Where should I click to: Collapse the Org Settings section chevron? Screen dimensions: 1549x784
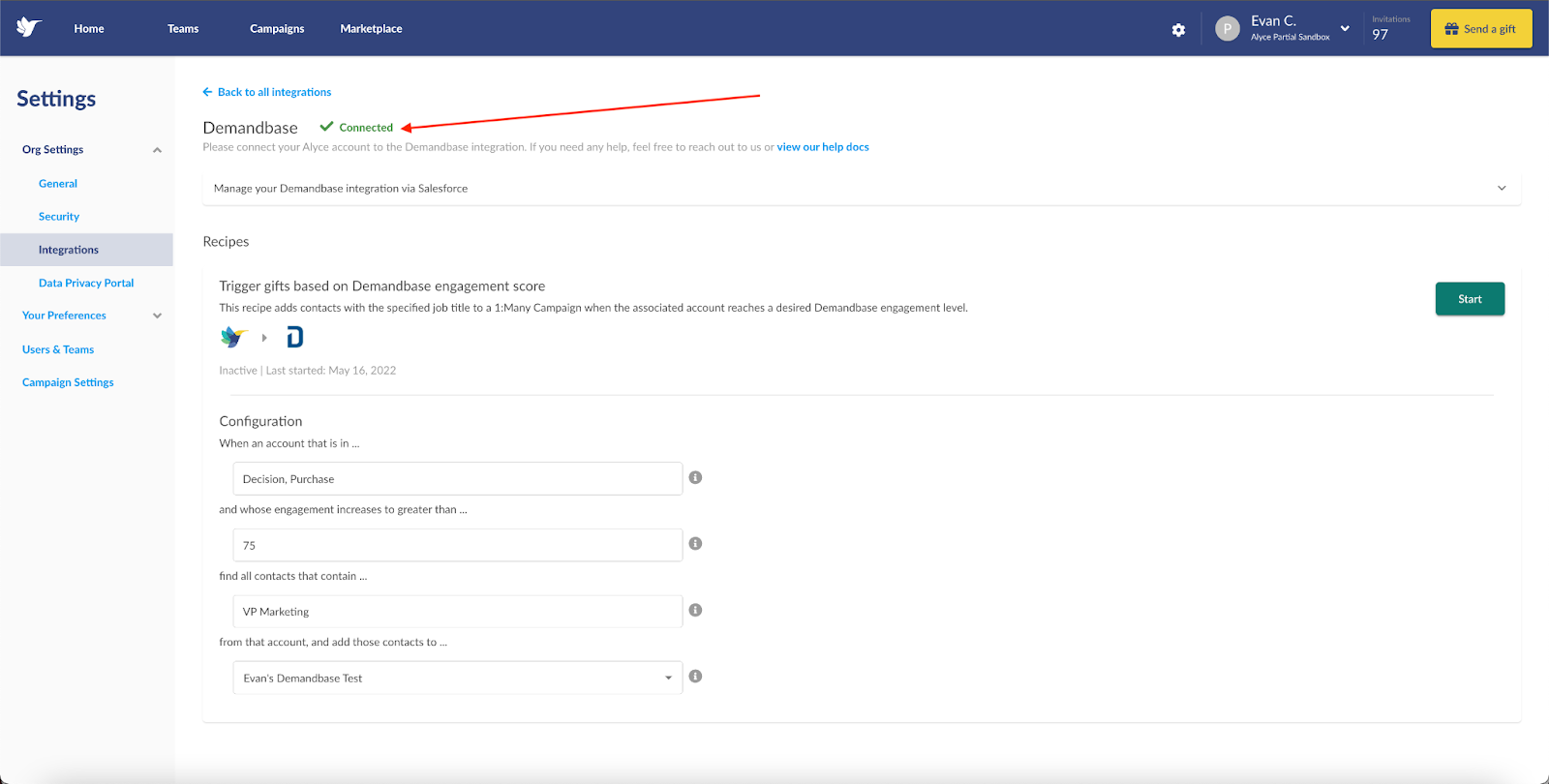click(x=157, y=150)
